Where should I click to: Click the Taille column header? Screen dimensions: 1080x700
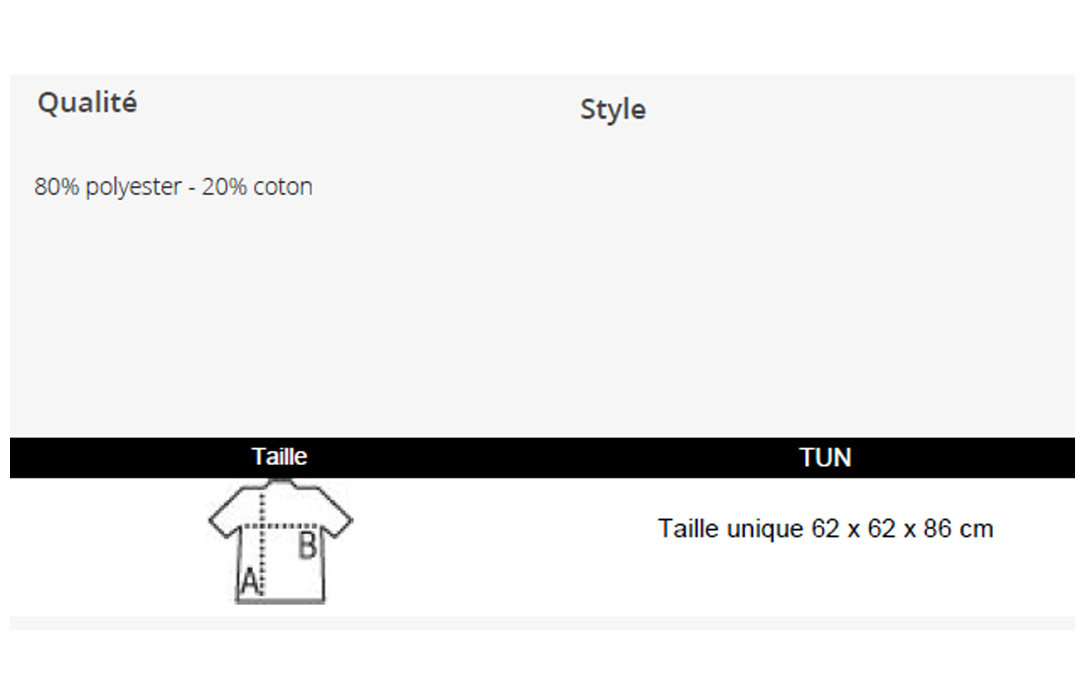click(279, 456)
